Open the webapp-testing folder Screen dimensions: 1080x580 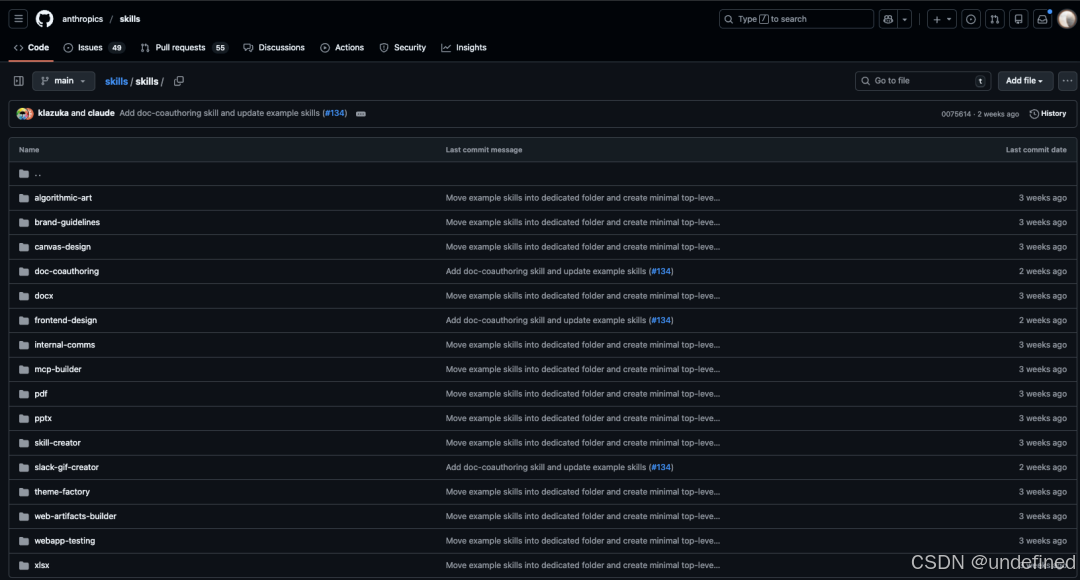[x=65, y=541]
